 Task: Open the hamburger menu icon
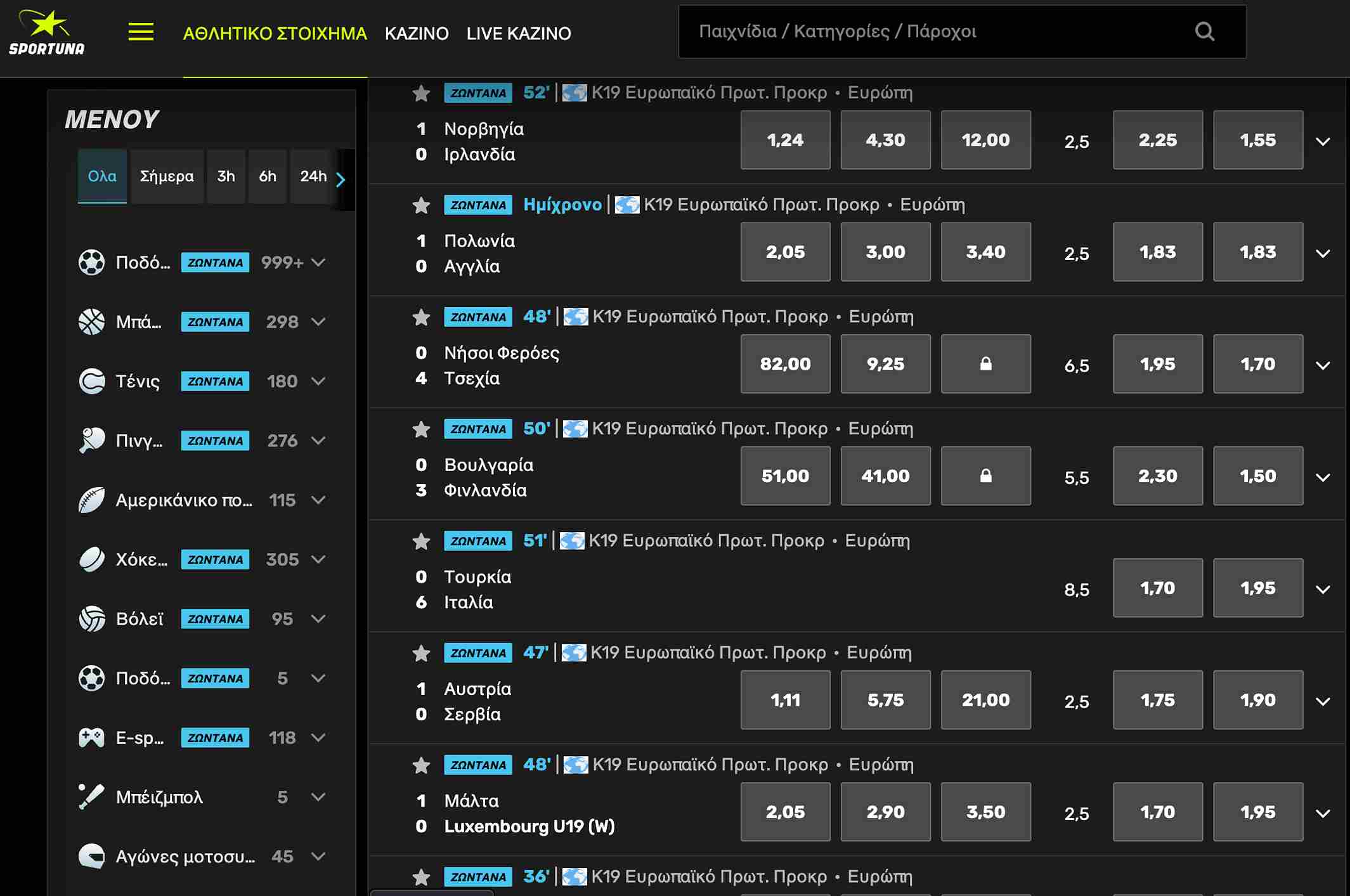tap(141, 32)
